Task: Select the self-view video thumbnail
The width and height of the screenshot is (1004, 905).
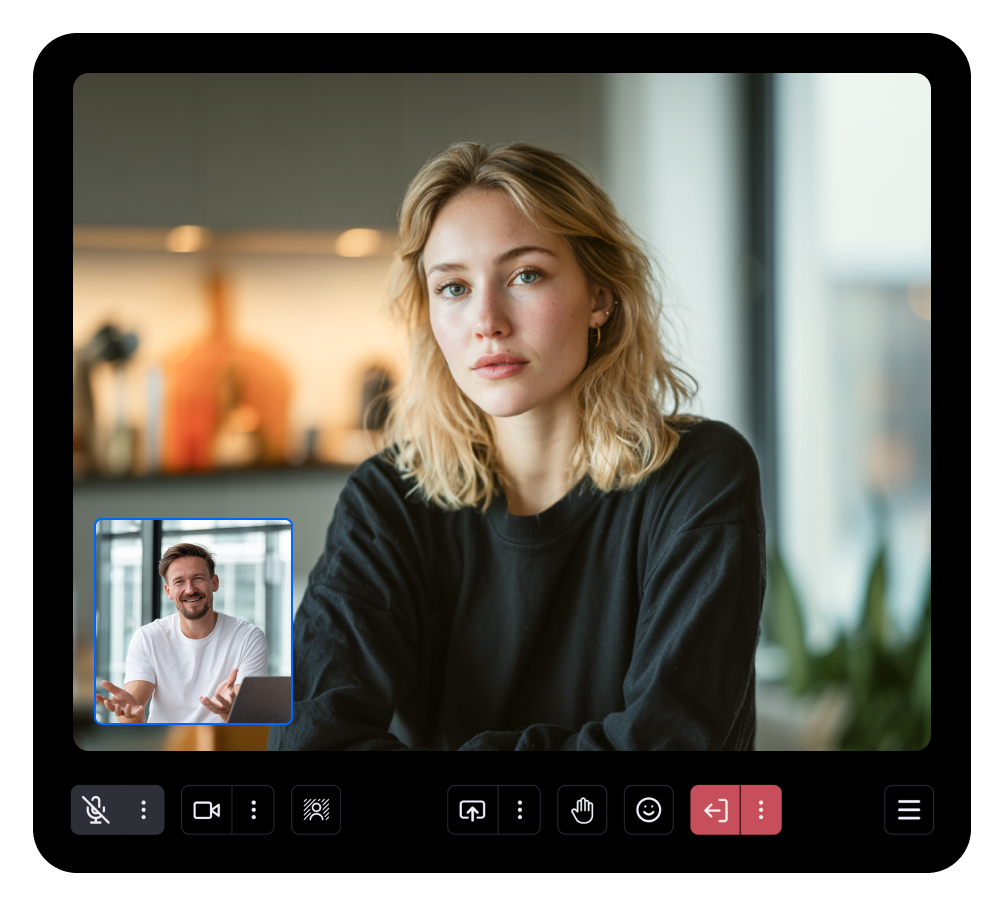Action: [193, 621]
